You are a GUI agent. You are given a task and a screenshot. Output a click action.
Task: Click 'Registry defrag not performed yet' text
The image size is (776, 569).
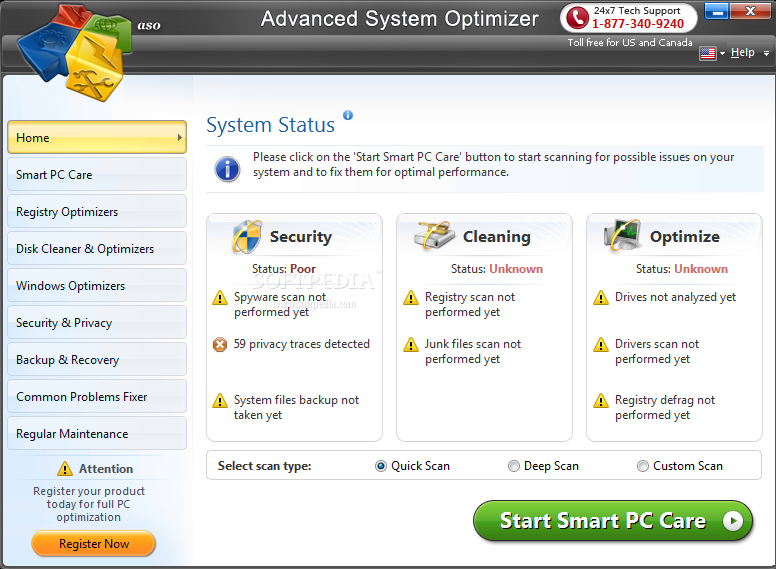pos(665,407)
